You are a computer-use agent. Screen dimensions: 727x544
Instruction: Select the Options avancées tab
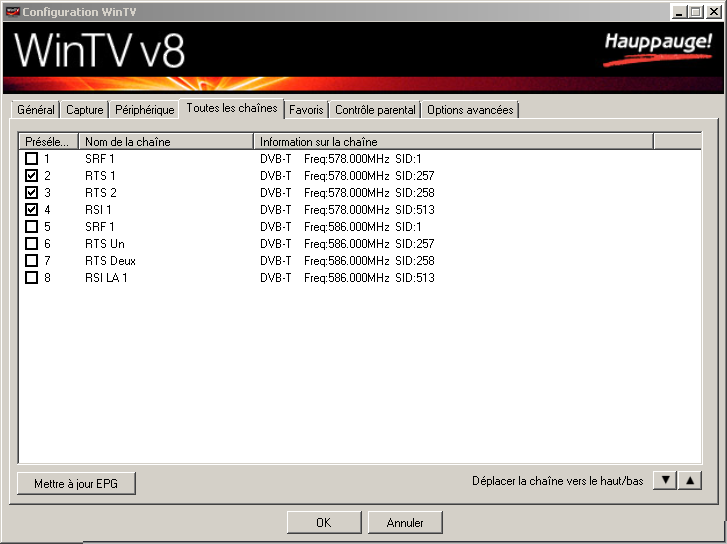470,110
